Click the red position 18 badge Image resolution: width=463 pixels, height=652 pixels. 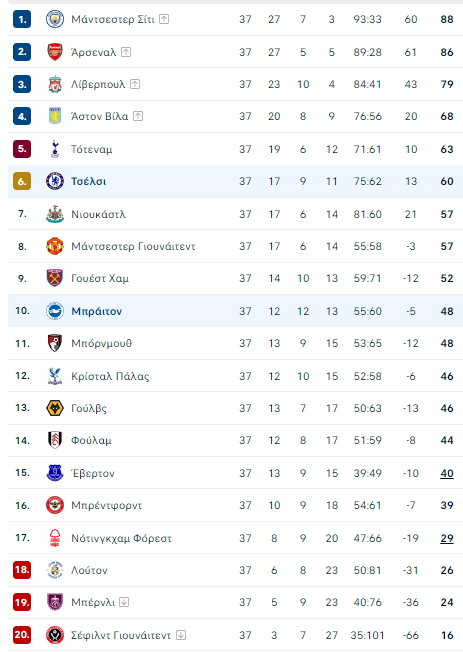tap(22, 570)
